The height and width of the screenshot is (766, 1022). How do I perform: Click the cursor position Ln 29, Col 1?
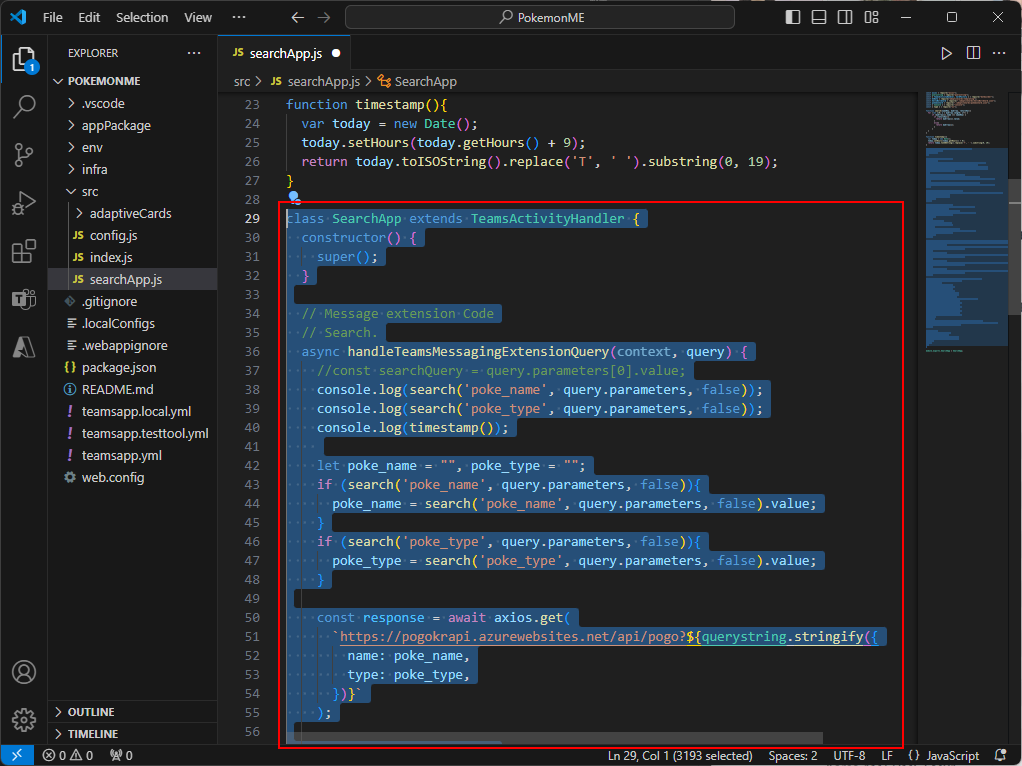(x=680, y=756)
